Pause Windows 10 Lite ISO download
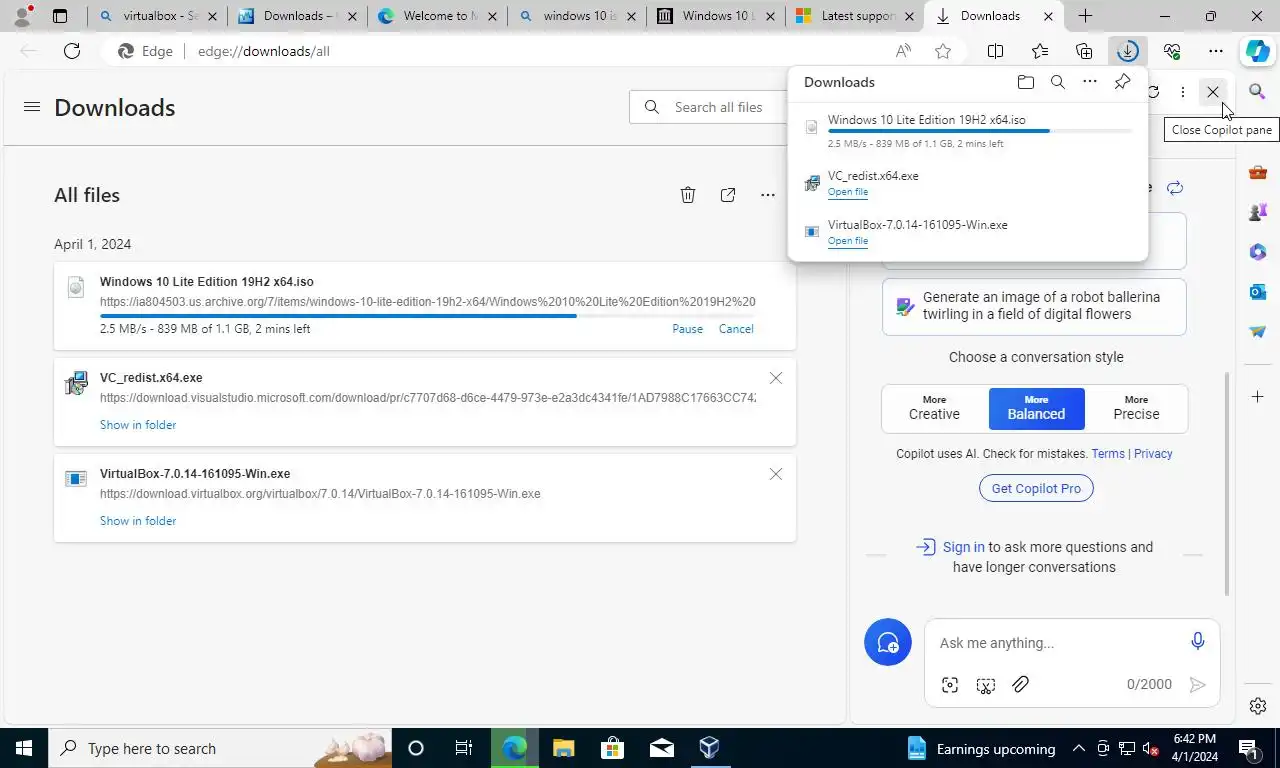 point(687,329)
